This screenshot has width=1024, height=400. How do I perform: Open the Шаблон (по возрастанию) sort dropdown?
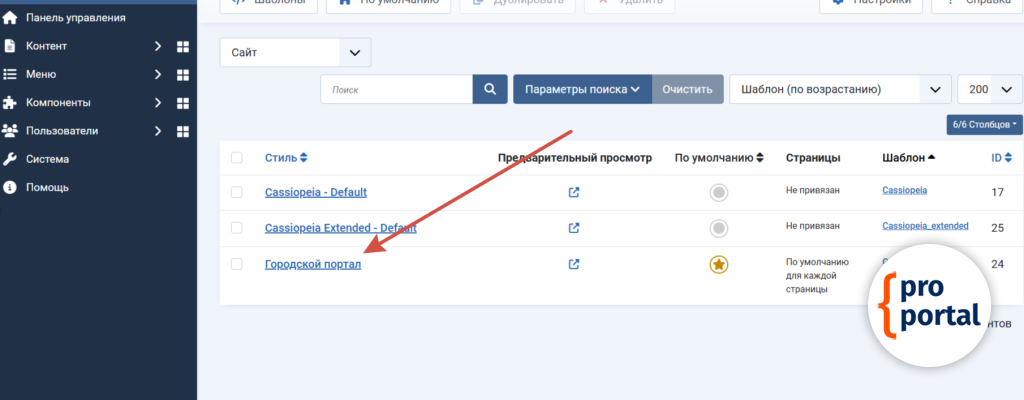840,89
